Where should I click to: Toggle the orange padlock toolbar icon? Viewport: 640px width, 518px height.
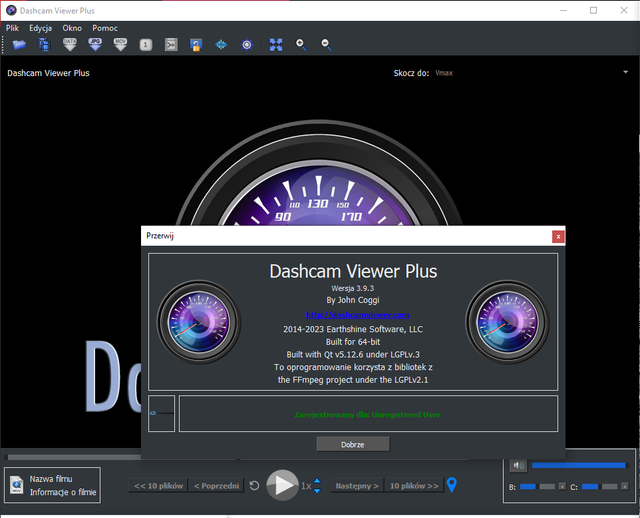click(196, 45)
